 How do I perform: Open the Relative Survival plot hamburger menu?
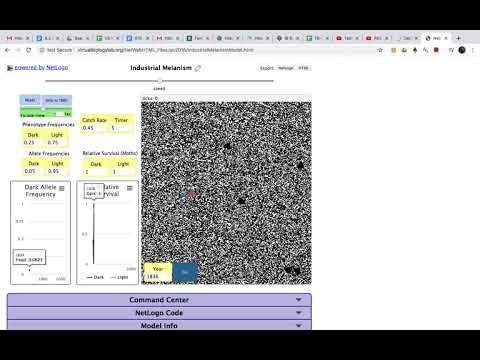click(130, 188)
